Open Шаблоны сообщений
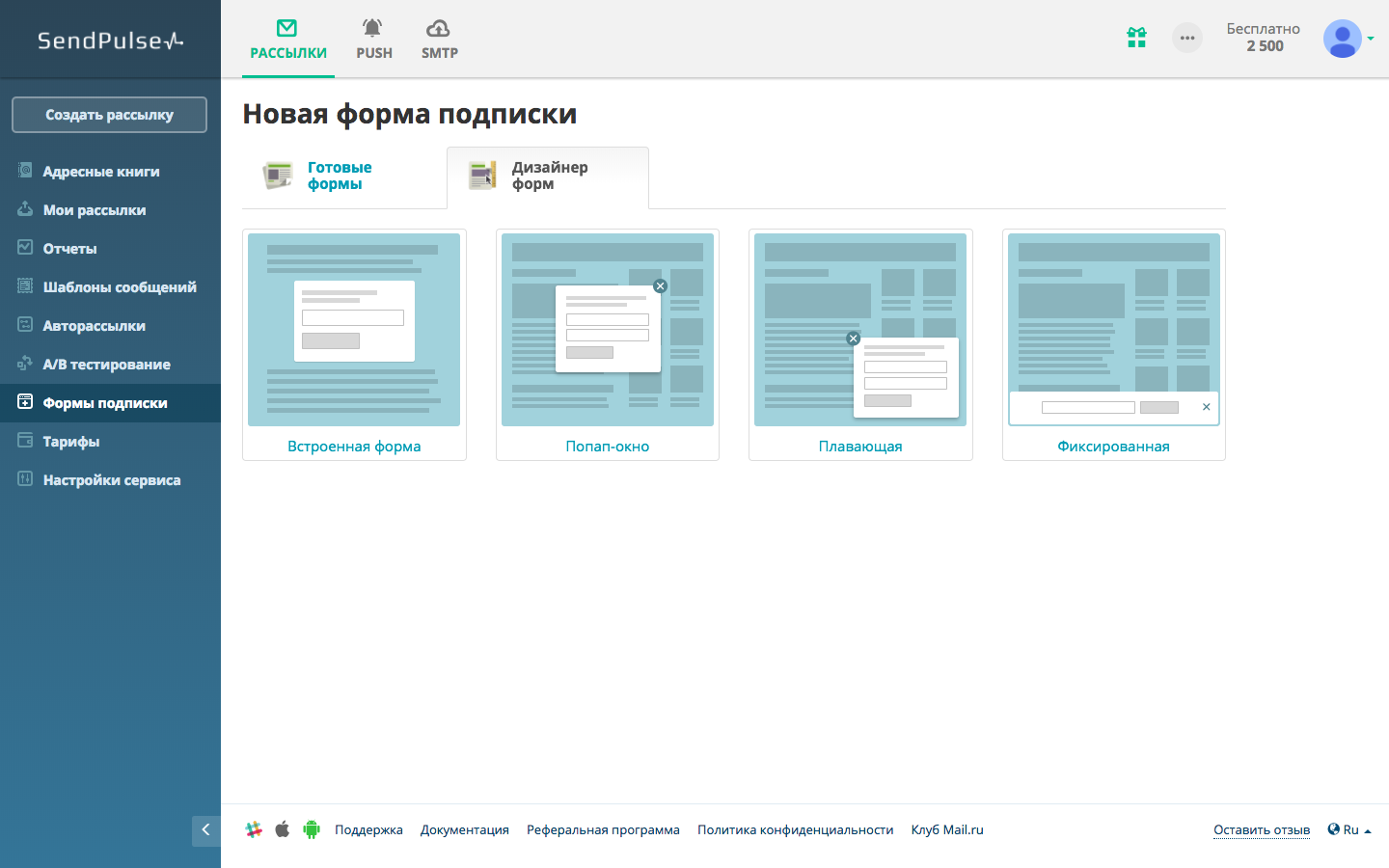The width and height of the screenshot is (1389, 868). [120, 287]
